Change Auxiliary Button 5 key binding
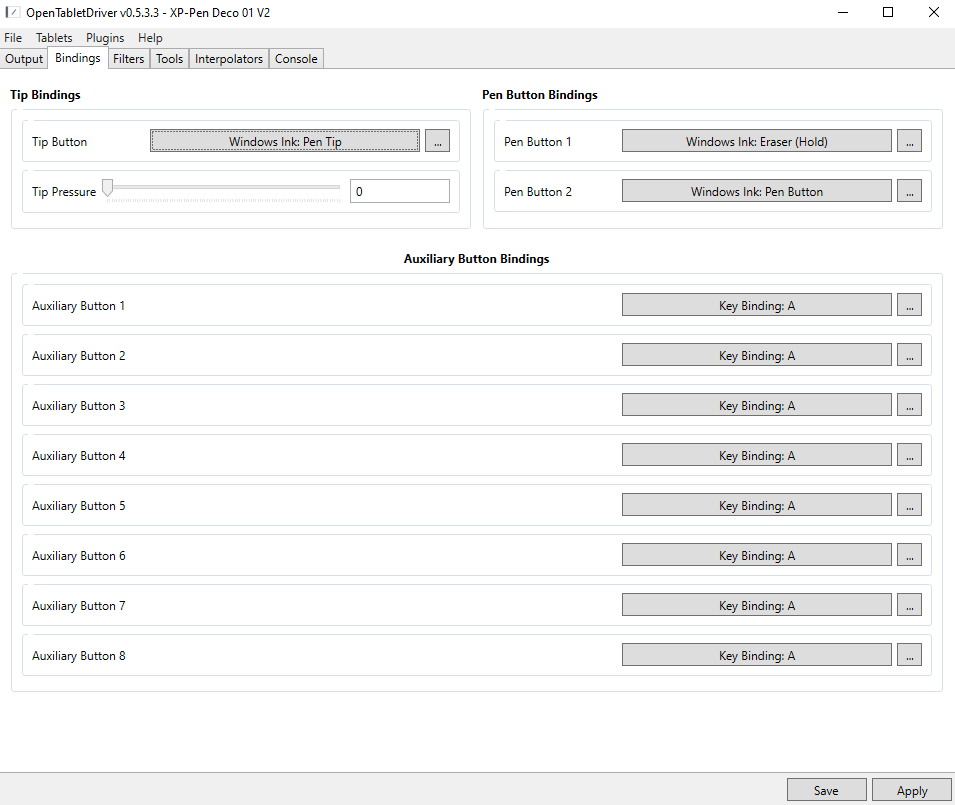Image resolution: width=955 pixels, height=805 pixels. (x=756, y=505)
